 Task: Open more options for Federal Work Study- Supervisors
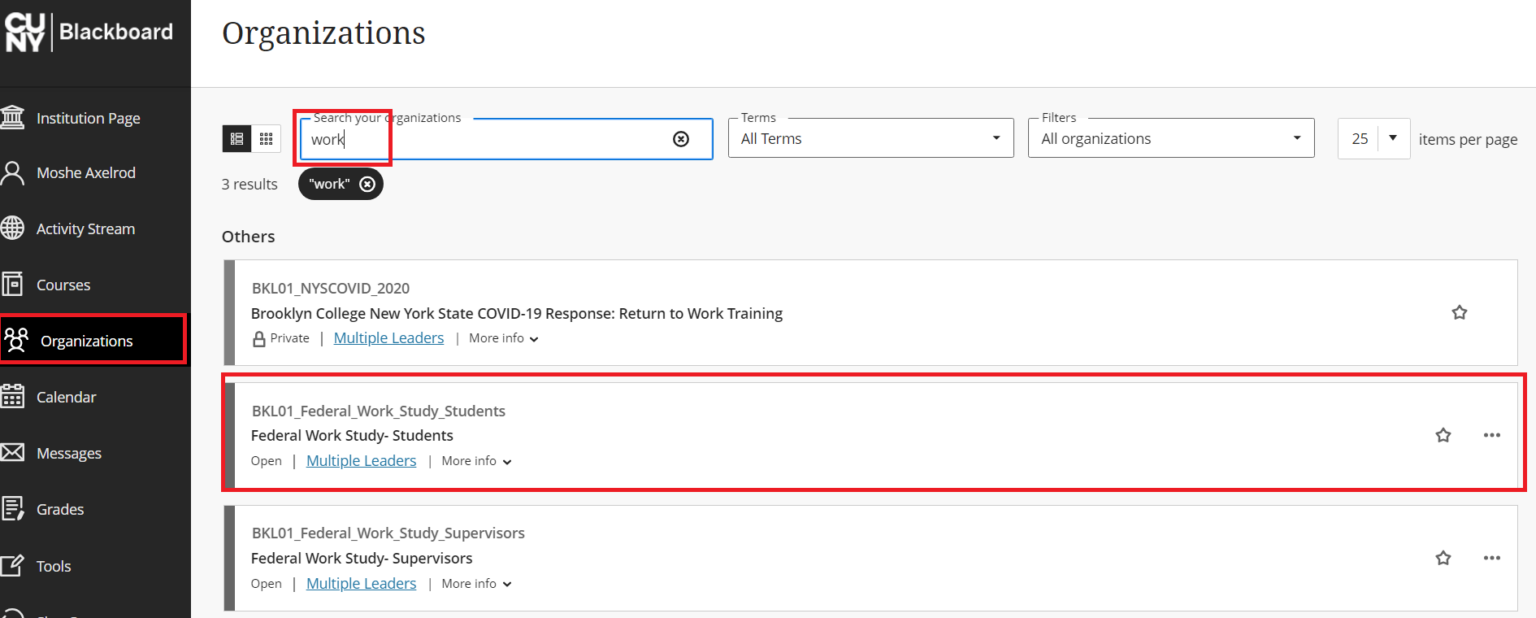click(x=1492, y=558)
